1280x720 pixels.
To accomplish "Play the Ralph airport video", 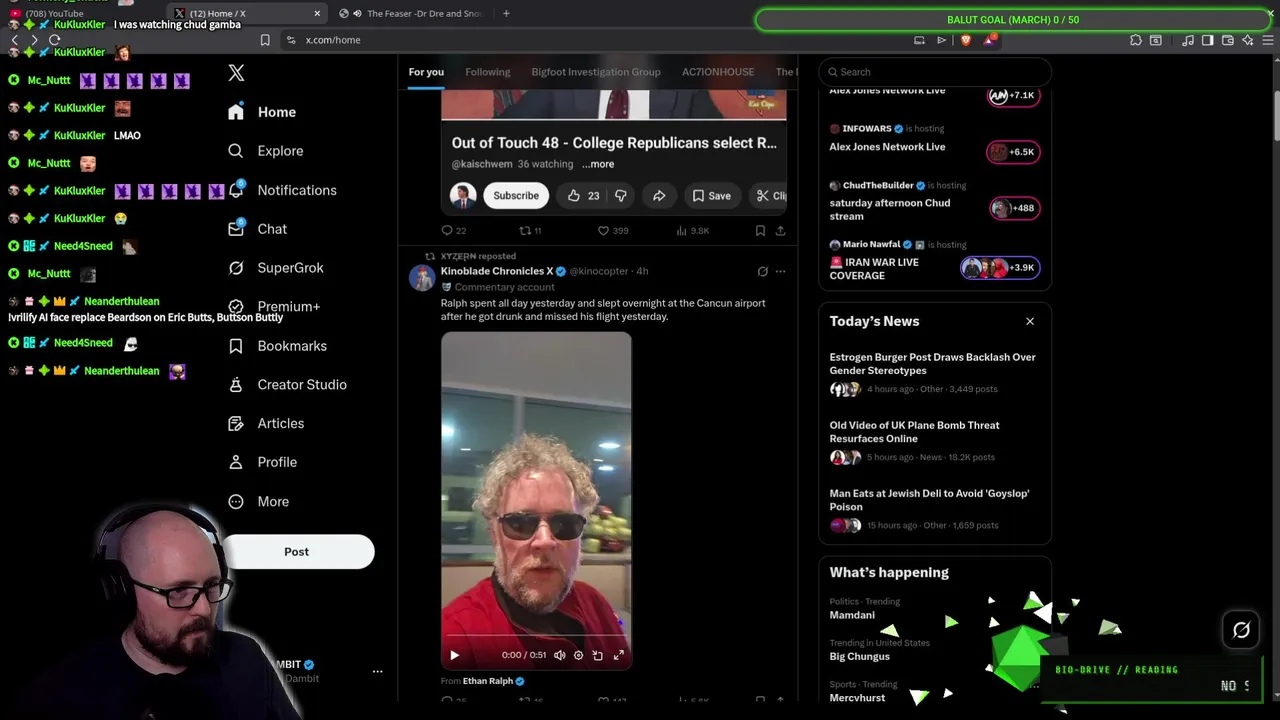I will coord(454,656).
